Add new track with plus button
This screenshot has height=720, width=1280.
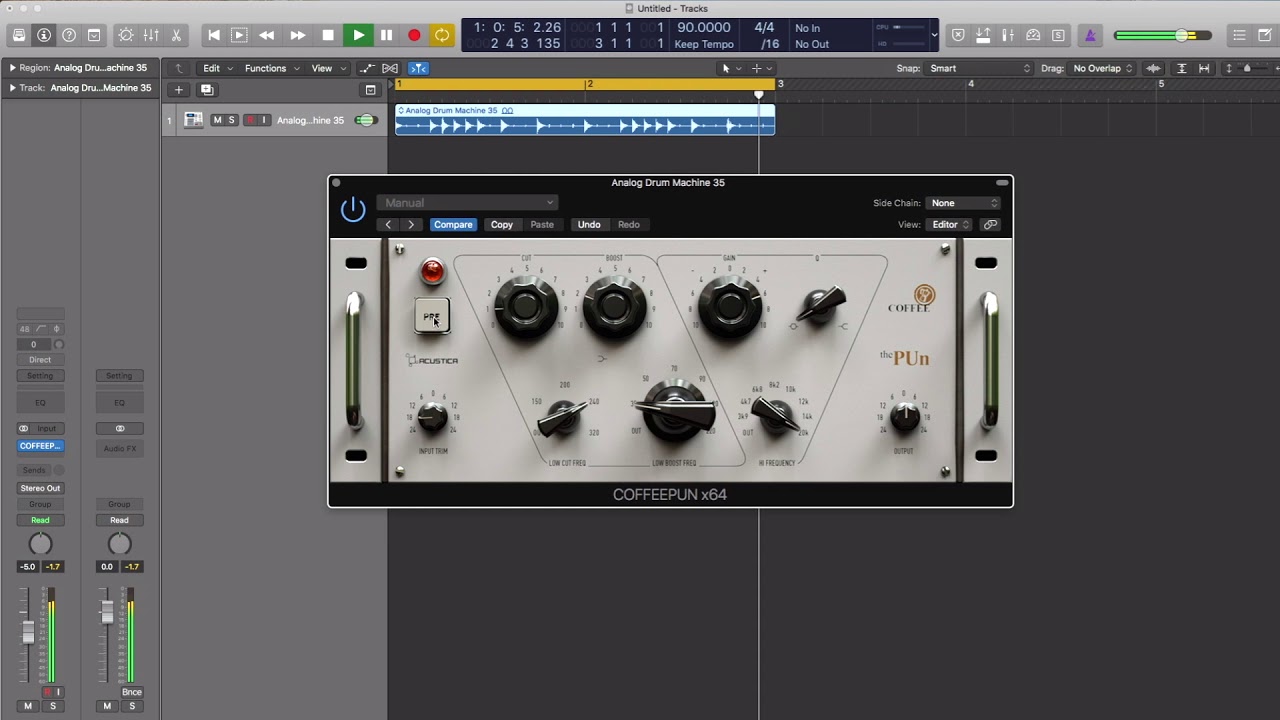coord(179,89)
